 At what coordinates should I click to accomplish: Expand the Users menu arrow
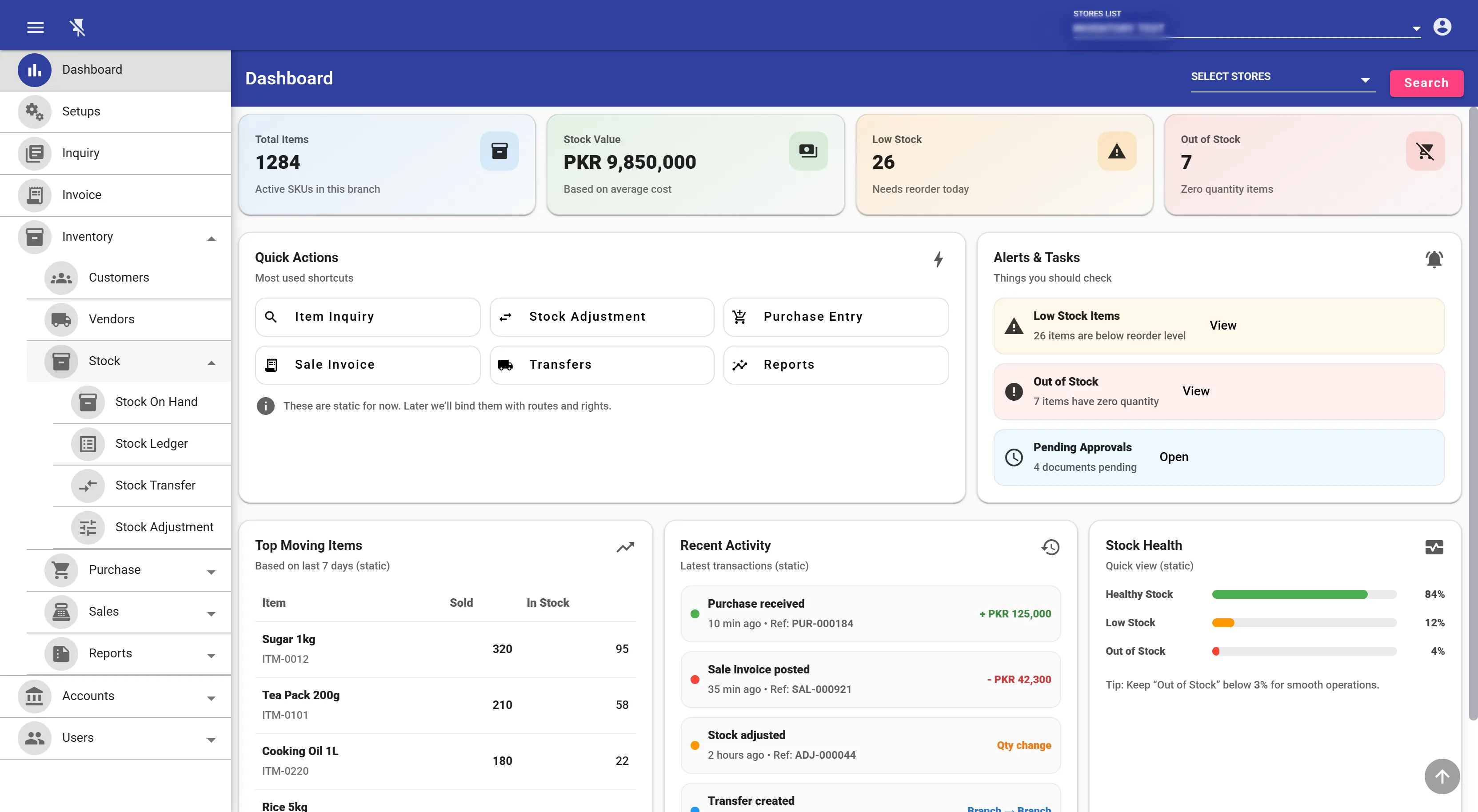pyautogui.click(x=211, y=740)
